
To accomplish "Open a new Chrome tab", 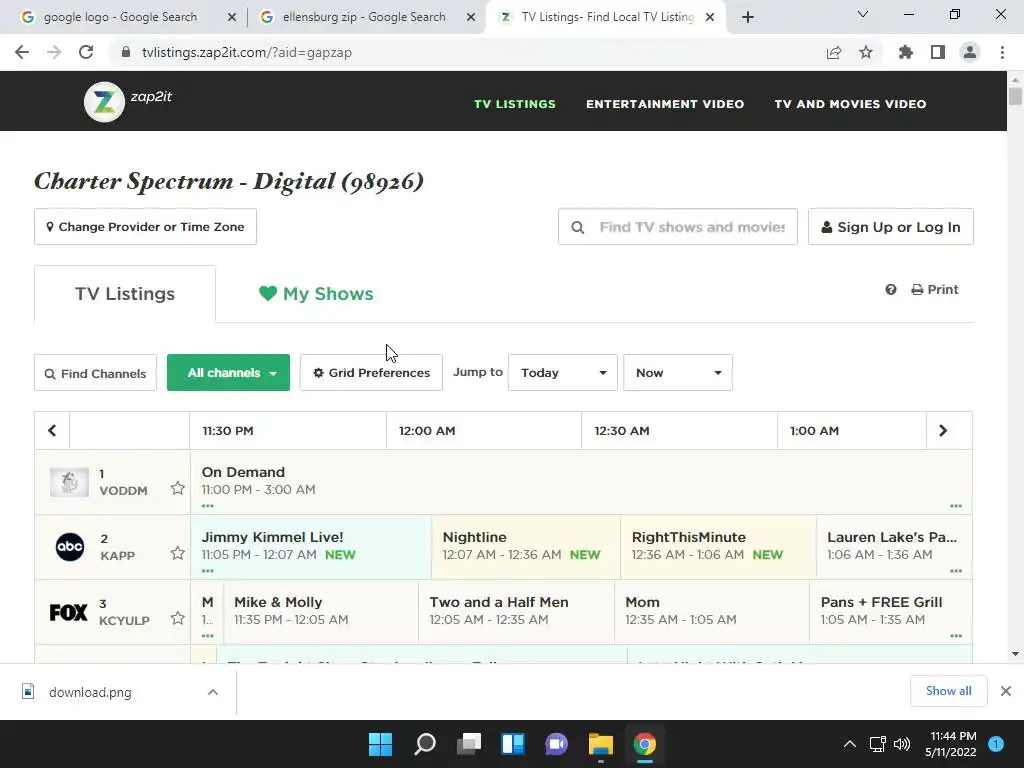I will [x=748, y=17].
